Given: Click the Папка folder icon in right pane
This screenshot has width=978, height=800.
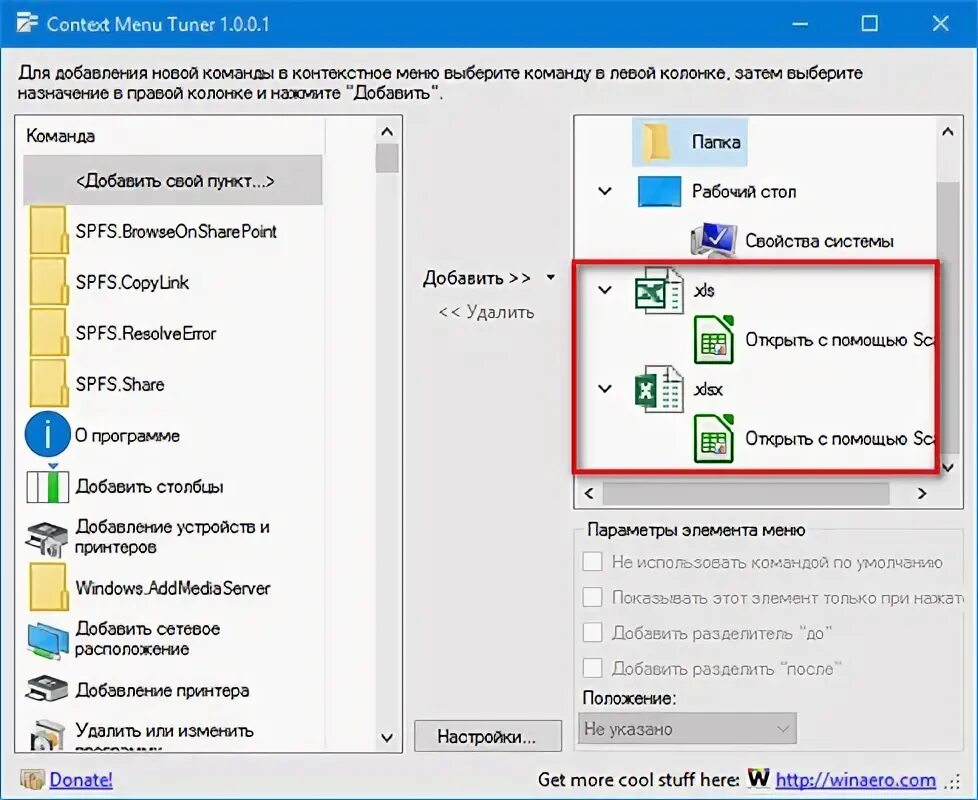Looking at the screenshot, I should pyautogui.click(x=657, y=142).
